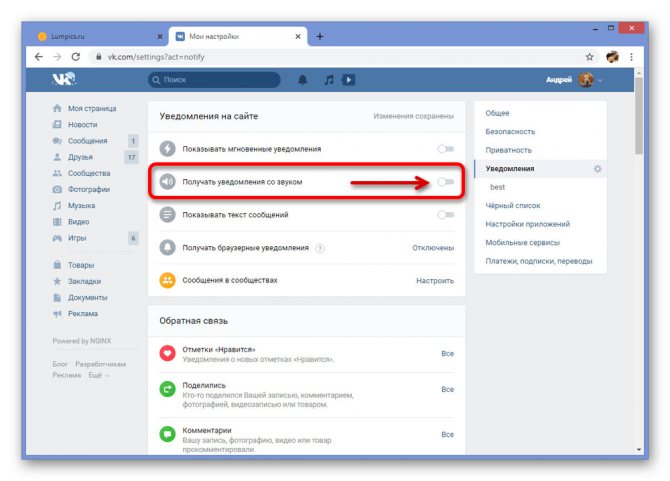Click Настроить for Сообщения в сообществах
The image size is (670, 481).
coord(435,281)
